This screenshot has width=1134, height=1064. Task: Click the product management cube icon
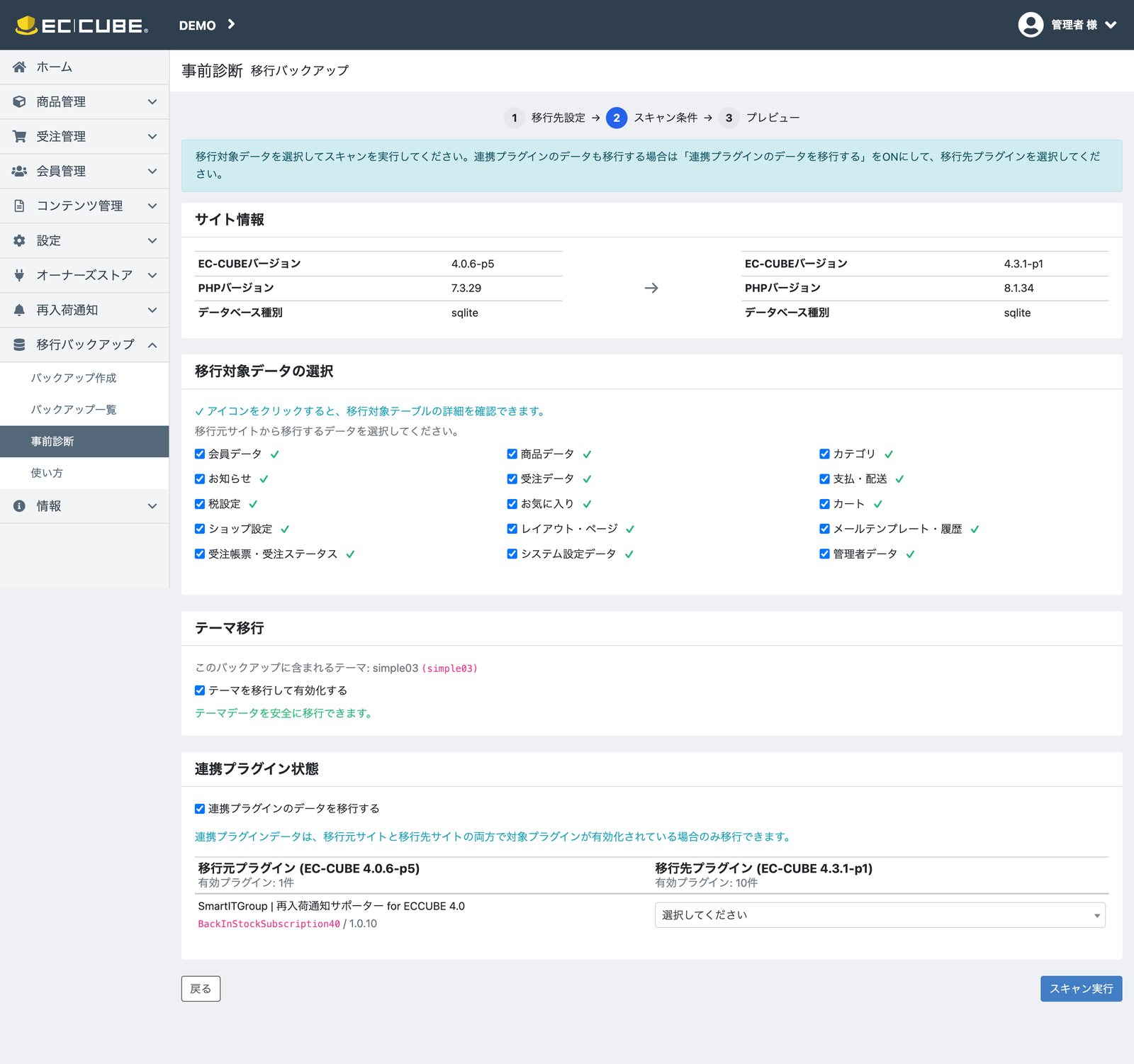coord(19,101)
